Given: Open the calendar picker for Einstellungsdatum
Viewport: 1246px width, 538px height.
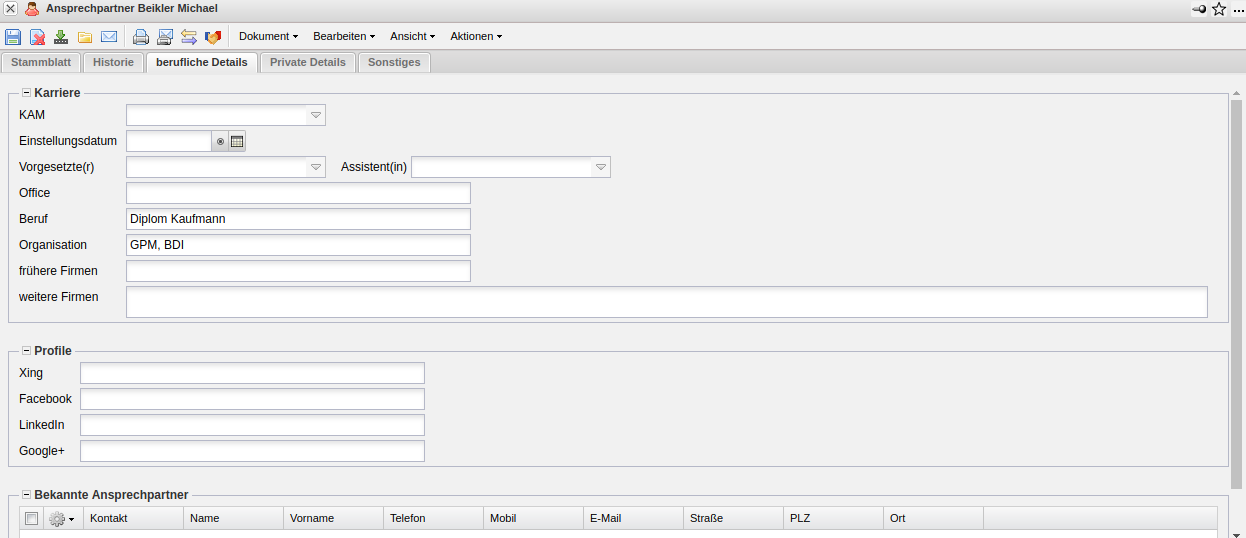Looking at the screenshot, I should click(237, 142).
